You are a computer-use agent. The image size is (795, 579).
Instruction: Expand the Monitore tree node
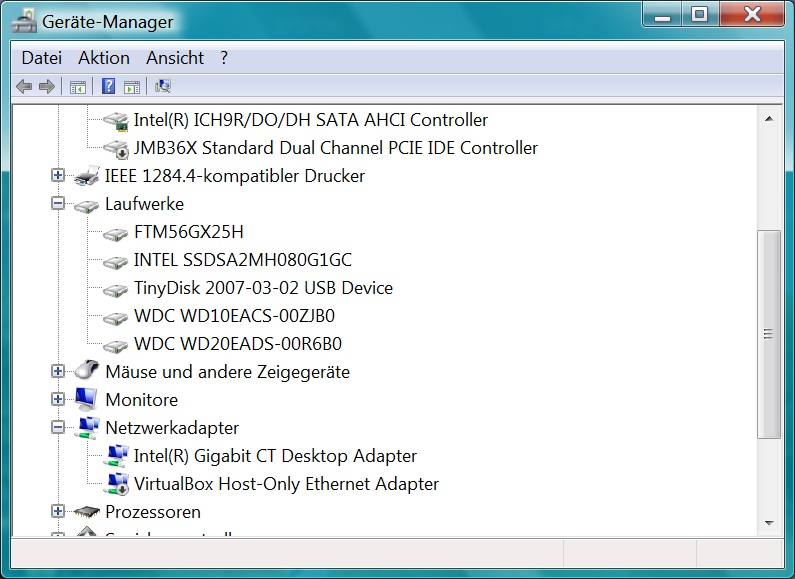pos(58,399)
